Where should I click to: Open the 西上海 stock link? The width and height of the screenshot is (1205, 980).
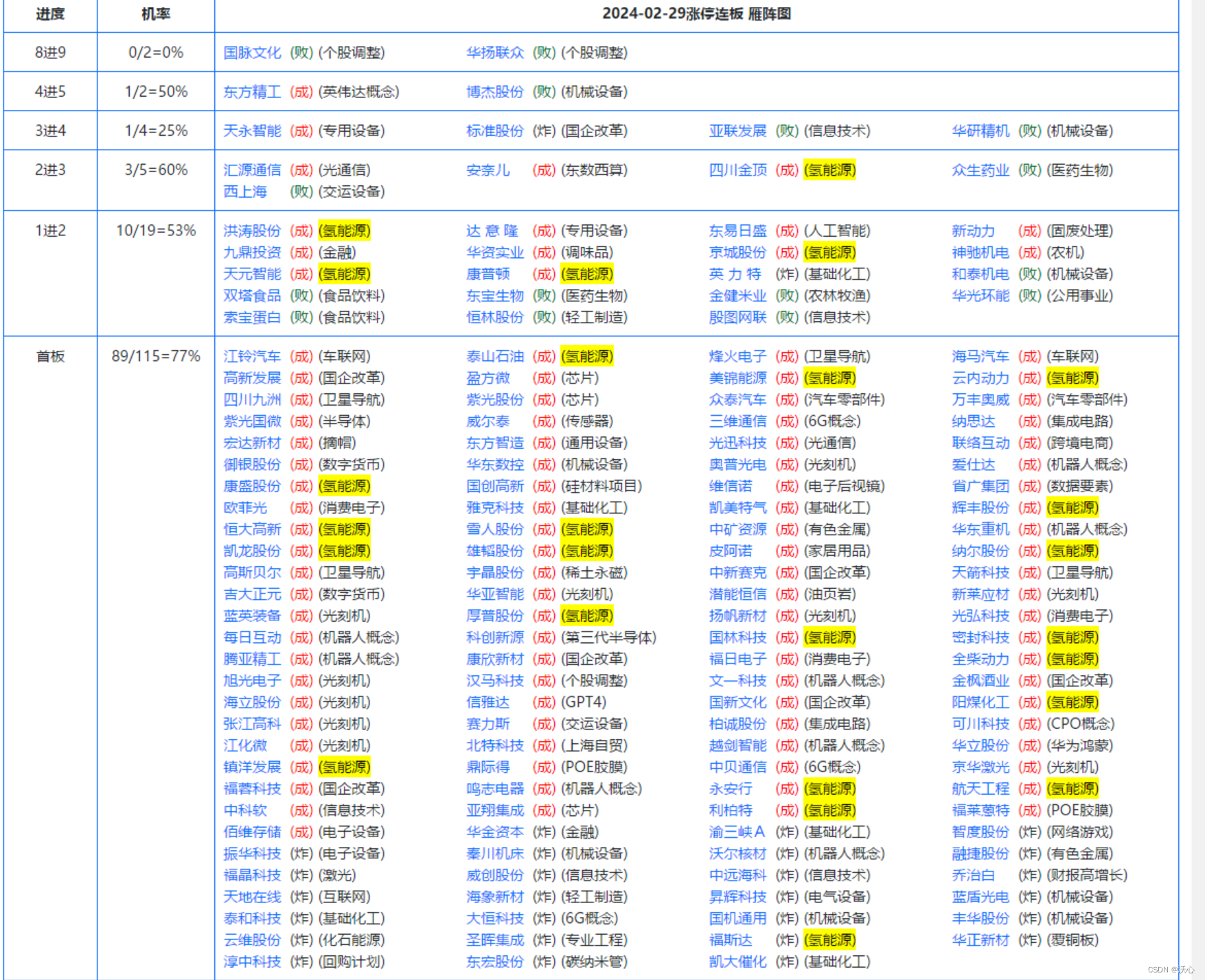tap(245, 191)
